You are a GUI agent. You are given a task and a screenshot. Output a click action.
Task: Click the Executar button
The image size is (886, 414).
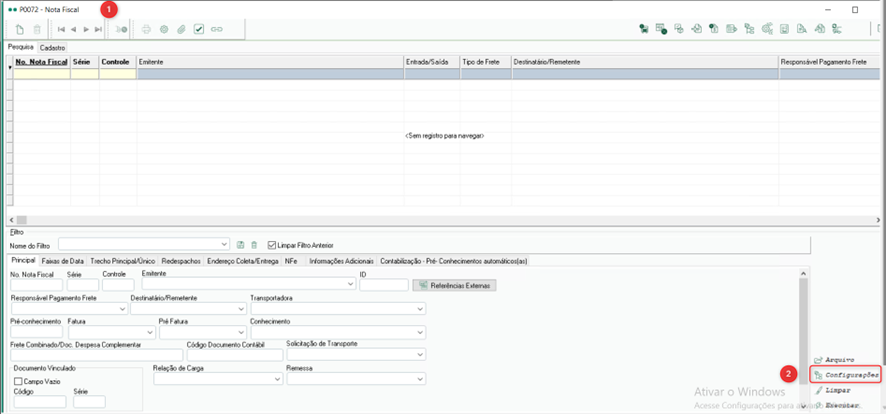(837, 405)
